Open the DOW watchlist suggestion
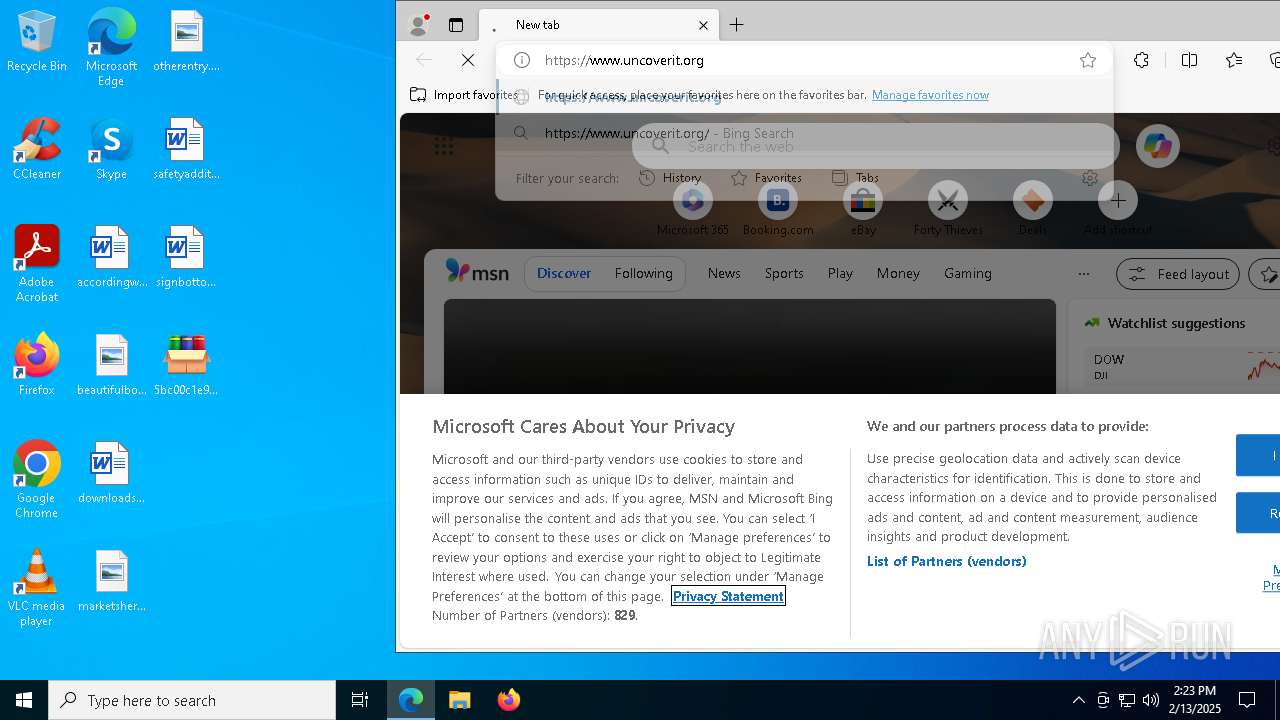The width and height of the screenshot is (1280, 720). pyautogui.click(x=1180, y=367)
